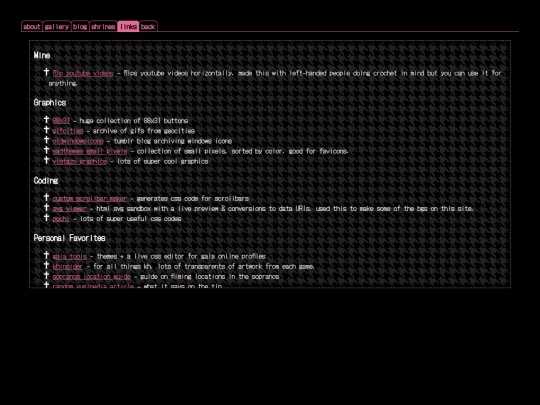This screenshot has width=540, height=405.
Task: Visit the pochi css codes link
Action: (61, 219)
